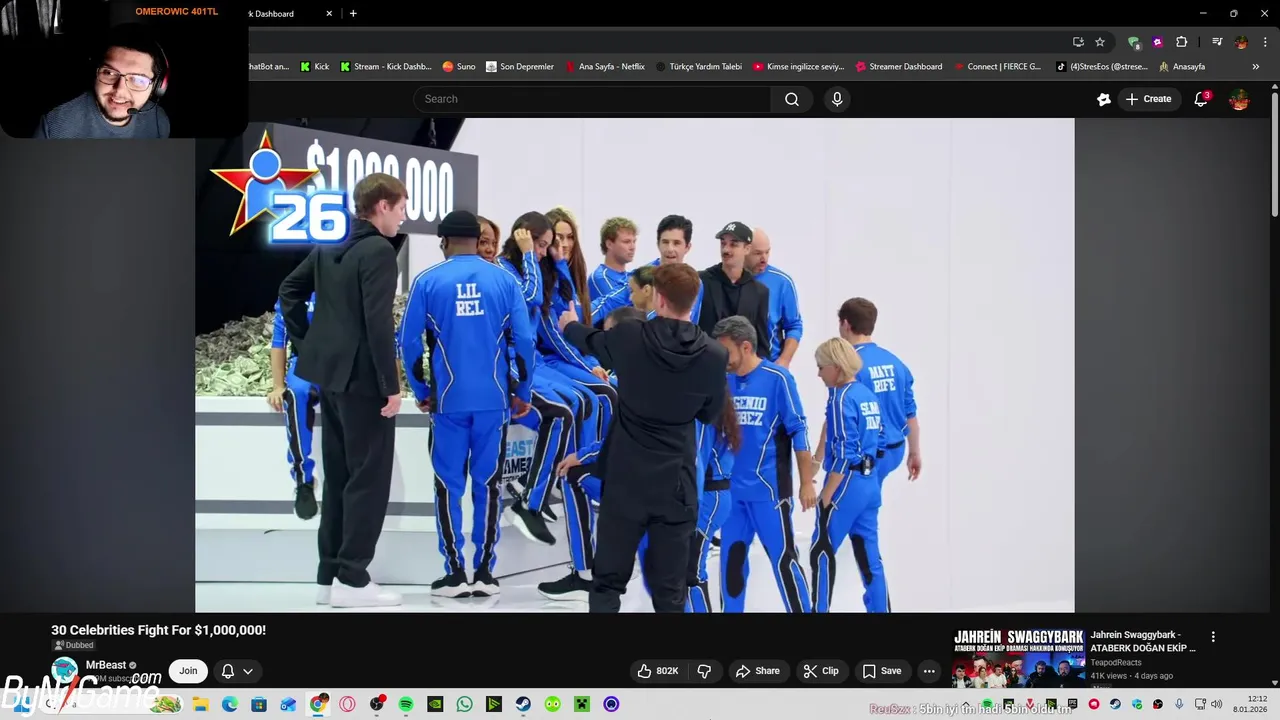Open the Chrome extensions puzzle icon

pos(1181,42)
